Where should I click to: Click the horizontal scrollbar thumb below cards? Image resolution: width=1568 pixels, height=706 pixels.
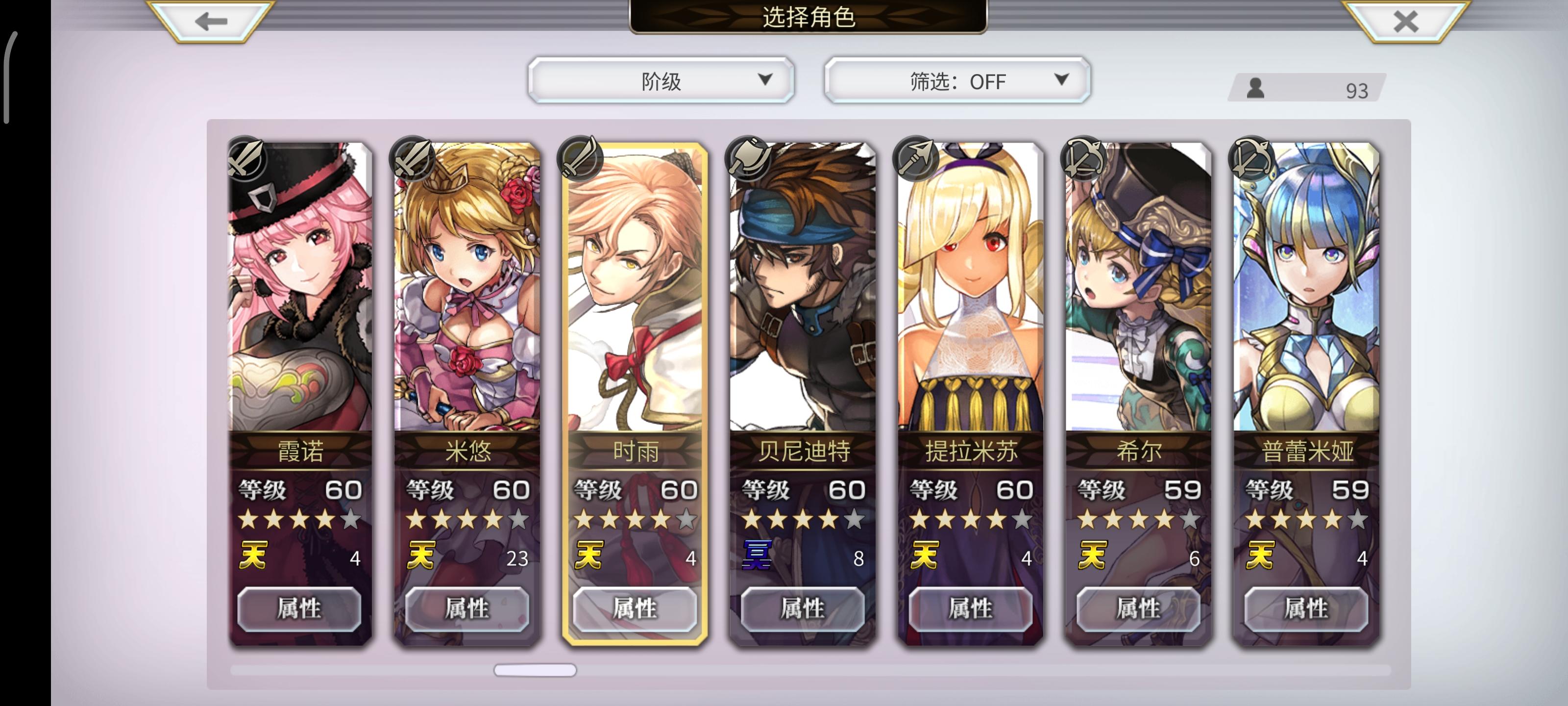[535, 669]
